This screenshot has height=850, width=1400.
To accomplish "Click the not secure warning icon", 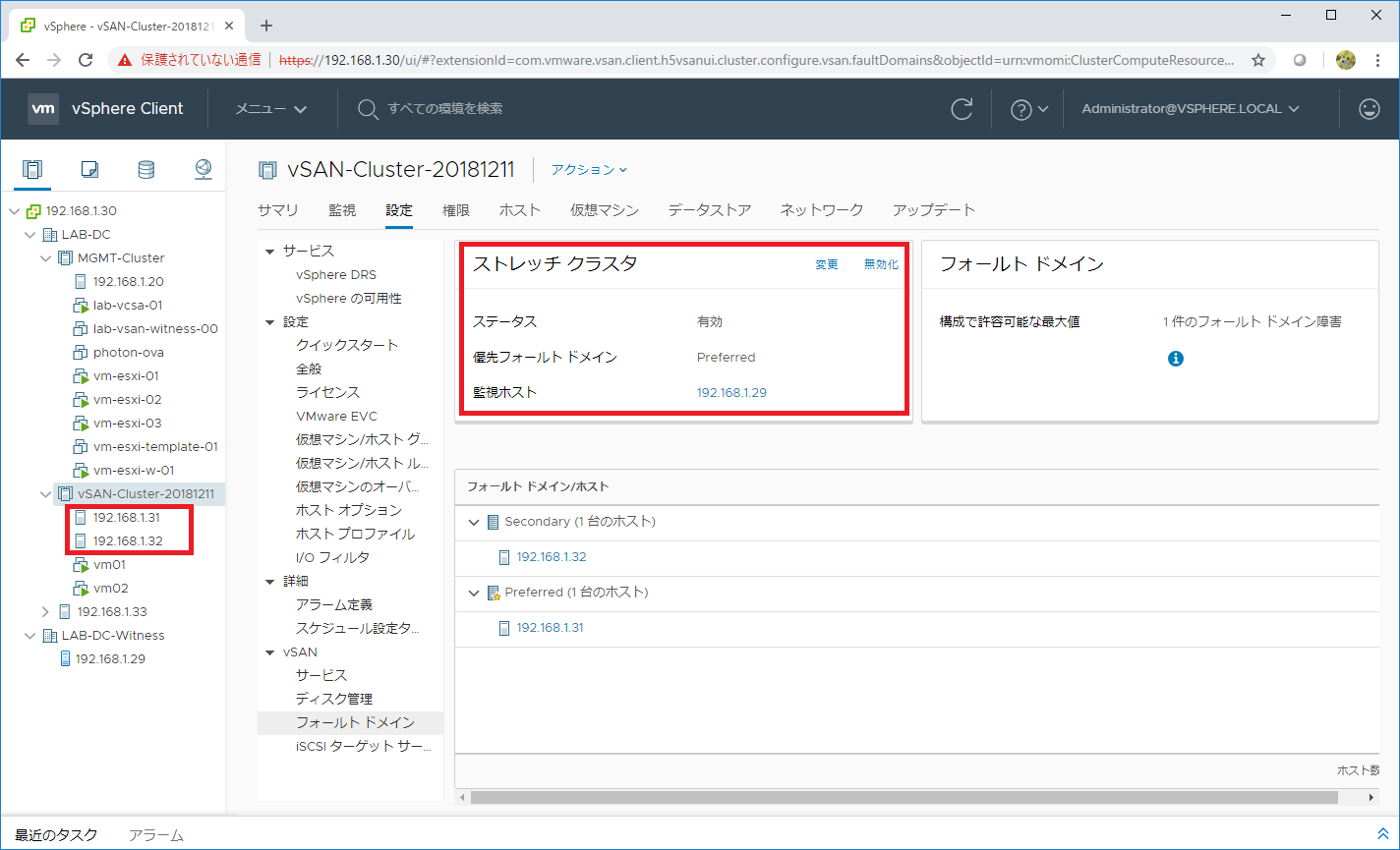I will pos(125,60).
